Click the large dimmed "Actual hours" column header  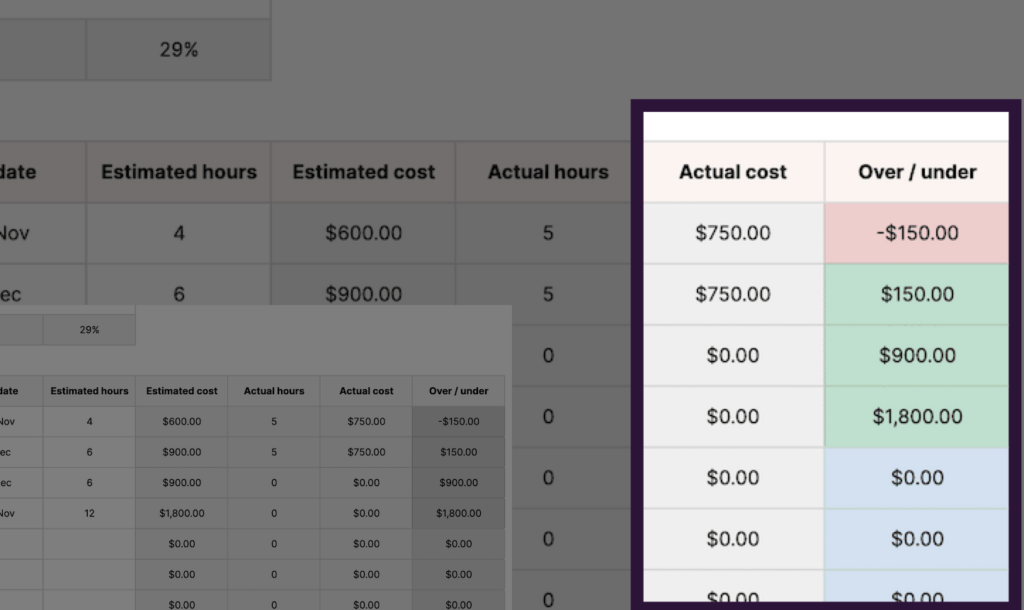(548, 172)
